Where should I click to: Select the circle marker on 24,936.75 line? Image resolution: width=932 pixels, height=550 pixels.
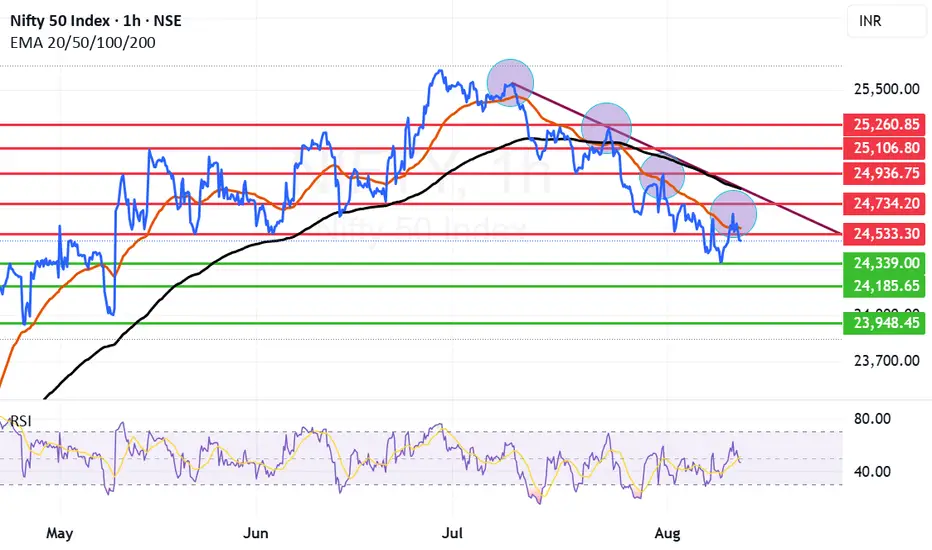662,175
